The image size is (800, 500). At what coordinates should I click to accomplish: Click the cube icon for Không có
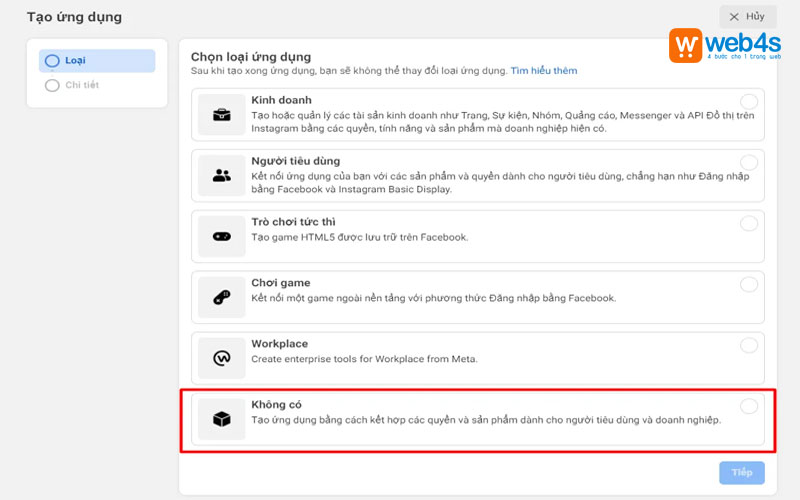[x=222, y=419]
